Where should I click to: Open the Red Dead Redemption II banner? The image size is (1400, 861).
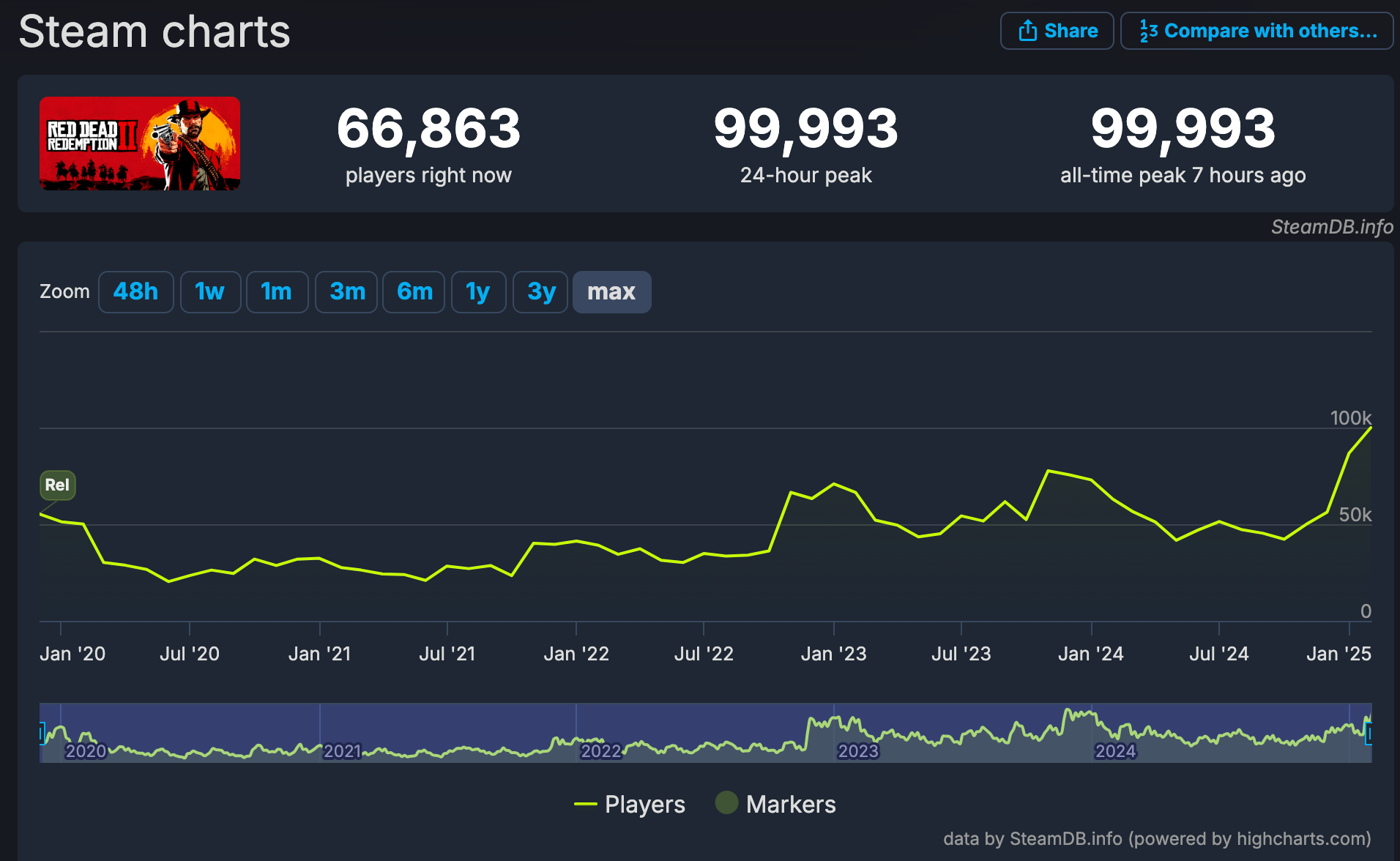140,143
